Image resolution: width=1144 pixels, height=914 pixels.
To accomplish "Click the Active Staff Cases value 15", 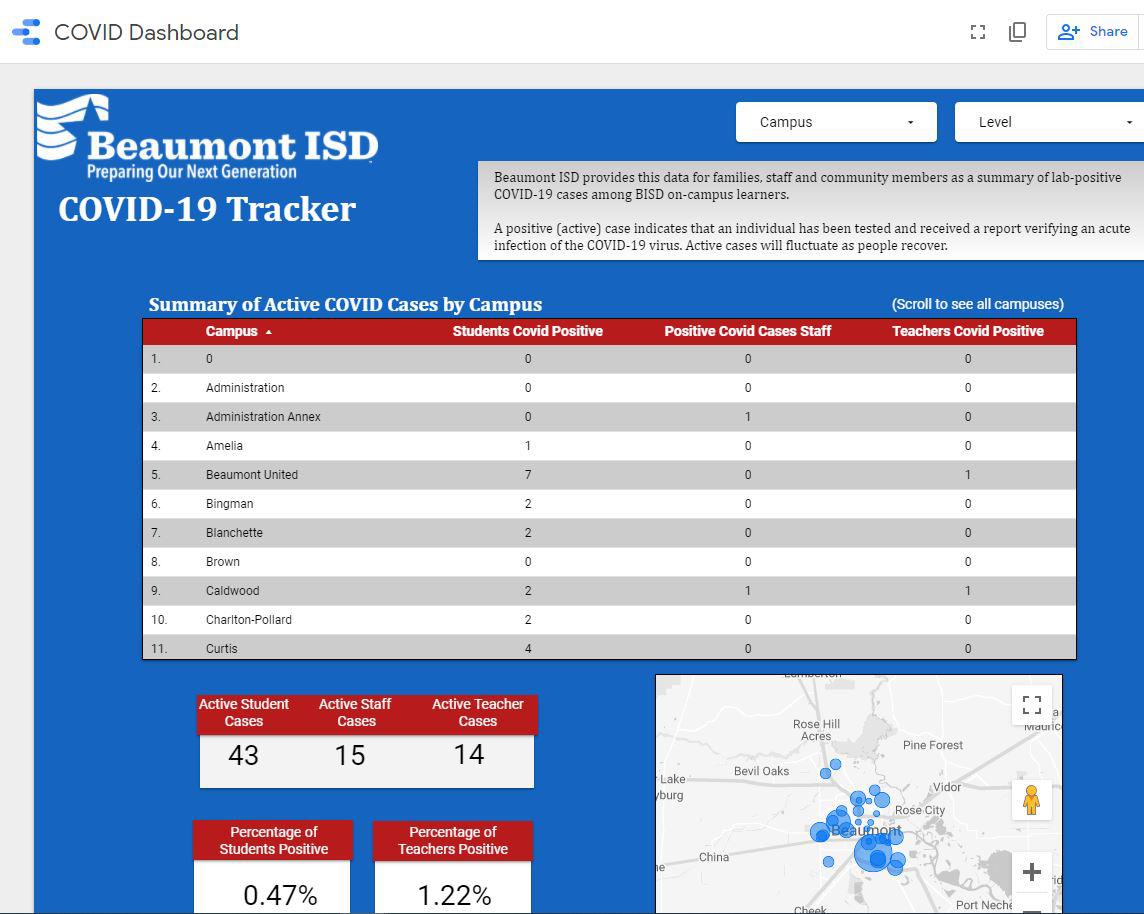I will (x=349, y=755).
